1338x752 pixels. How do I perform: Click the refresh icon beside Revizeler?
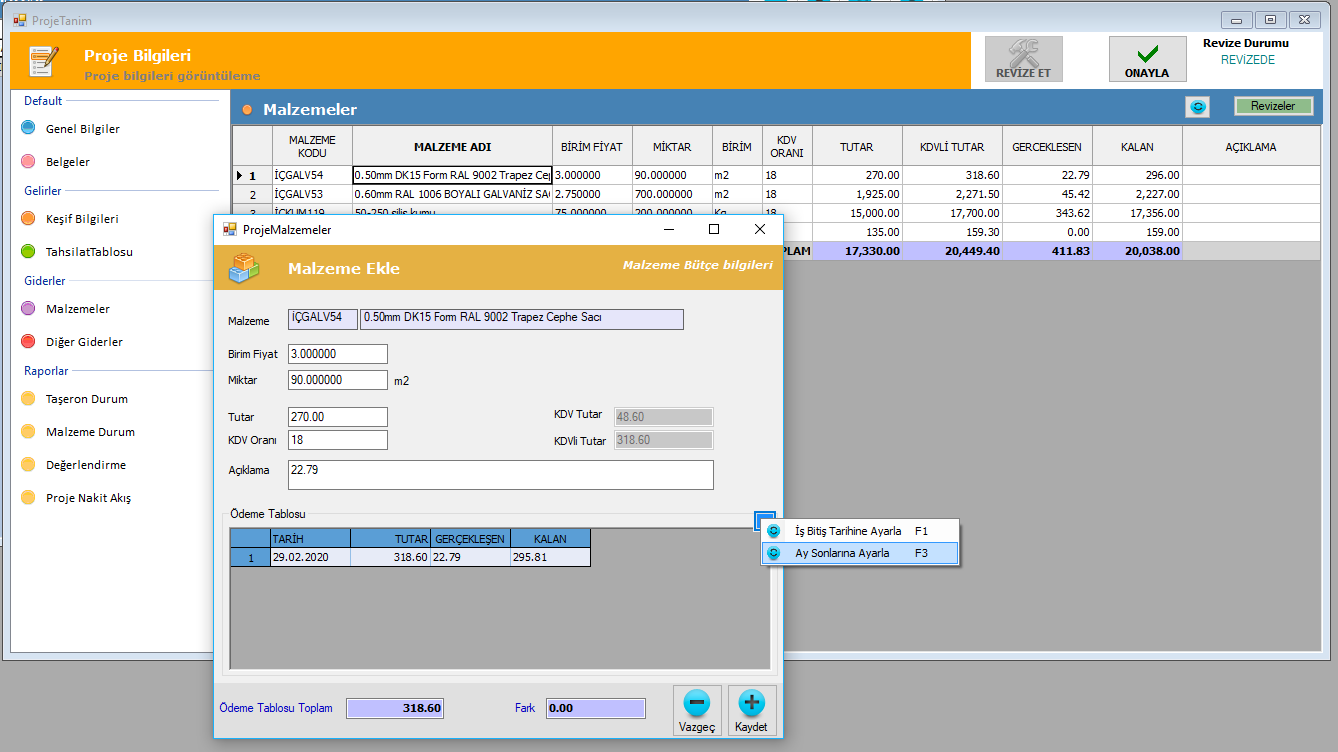[x=1198, y=106]
